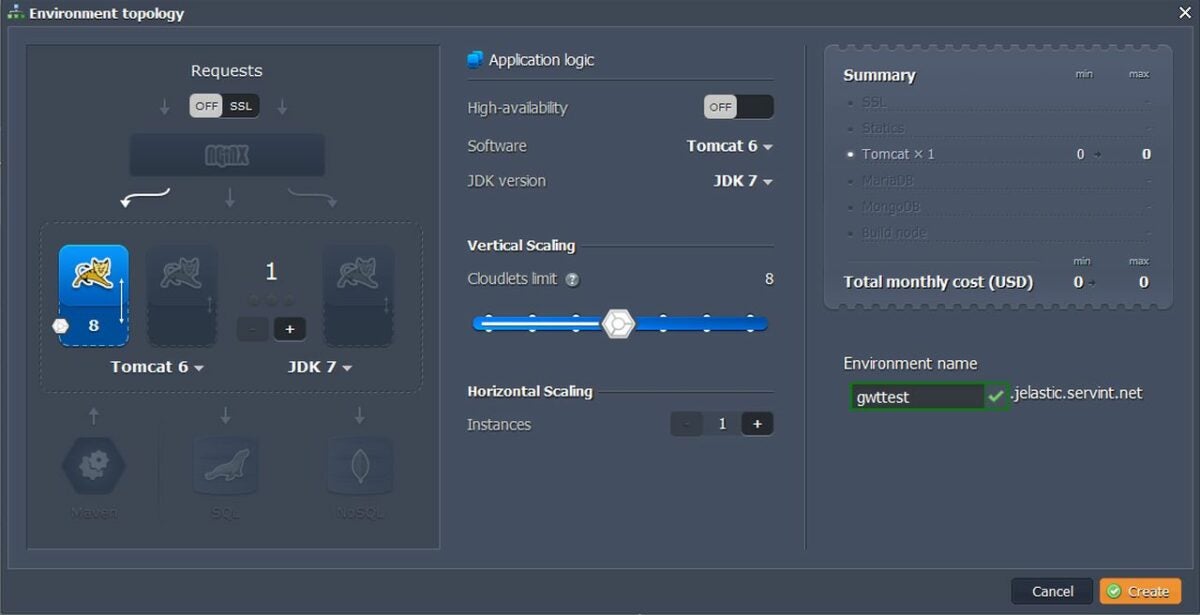Viewport: 1200px width, 615px height.
Task: Open JDK version dropdown in Application logic
Action: pos(743,181)
